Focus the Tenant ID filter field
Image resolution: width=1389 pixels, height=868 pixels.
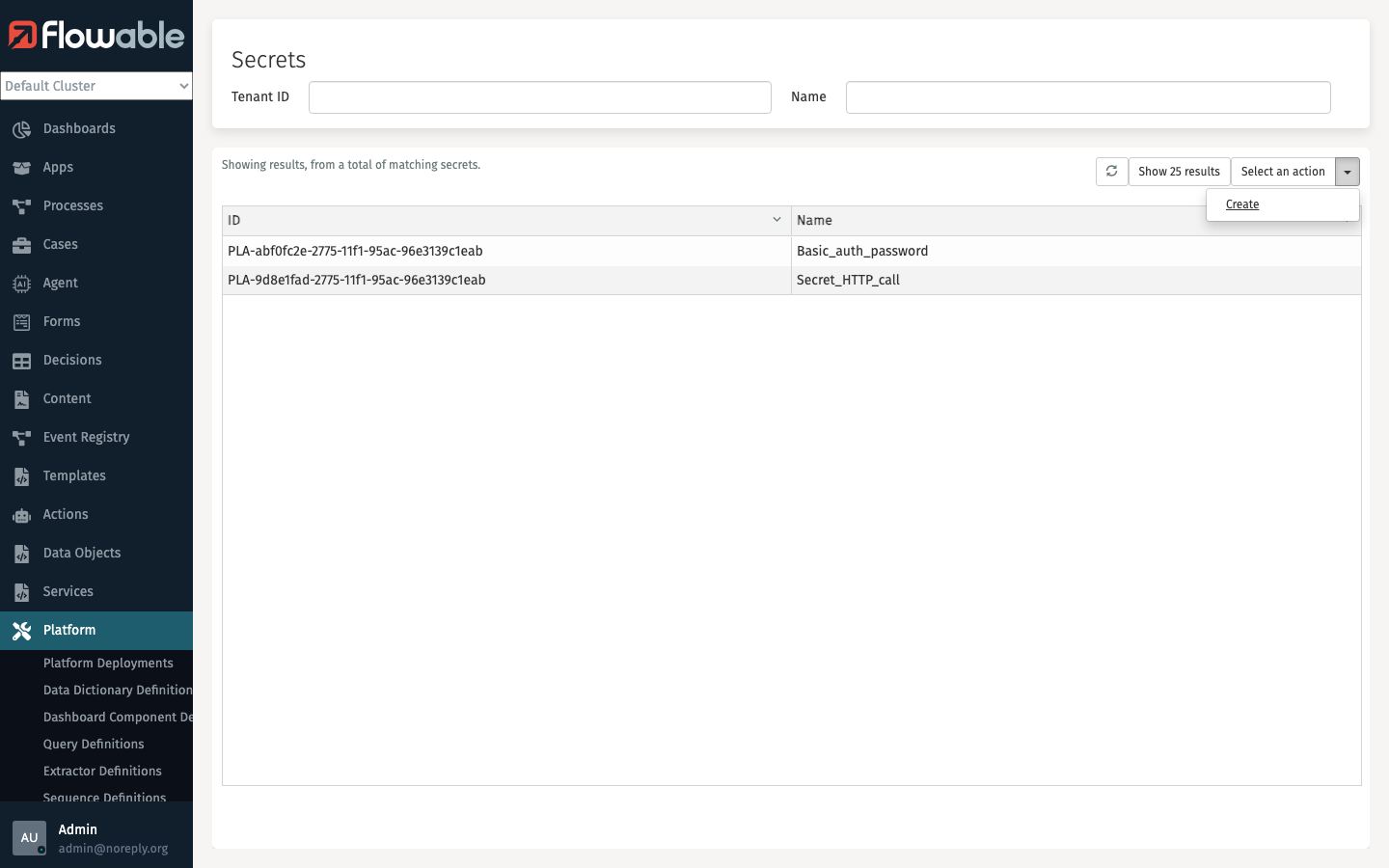[x=539, y=97]
